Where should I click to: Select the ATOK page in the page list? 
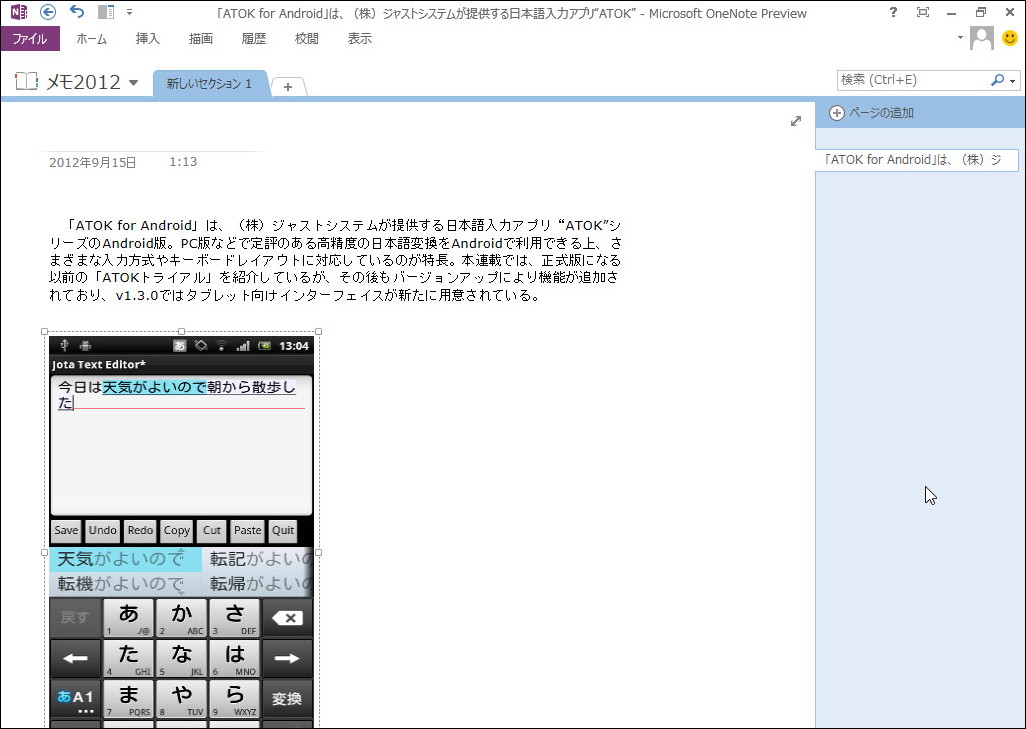[x=916, y=160]
